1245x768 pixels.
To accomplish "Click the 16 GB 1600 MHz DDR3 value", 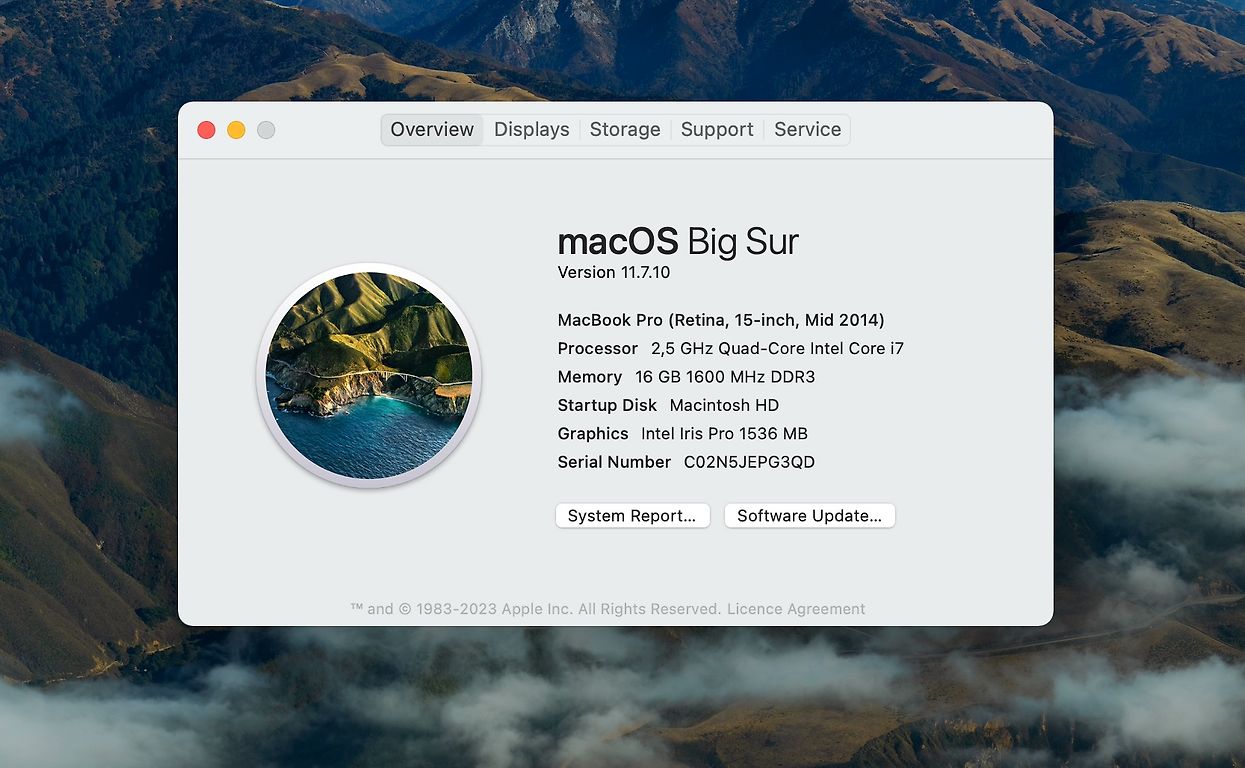I will [x=725, y=377].
